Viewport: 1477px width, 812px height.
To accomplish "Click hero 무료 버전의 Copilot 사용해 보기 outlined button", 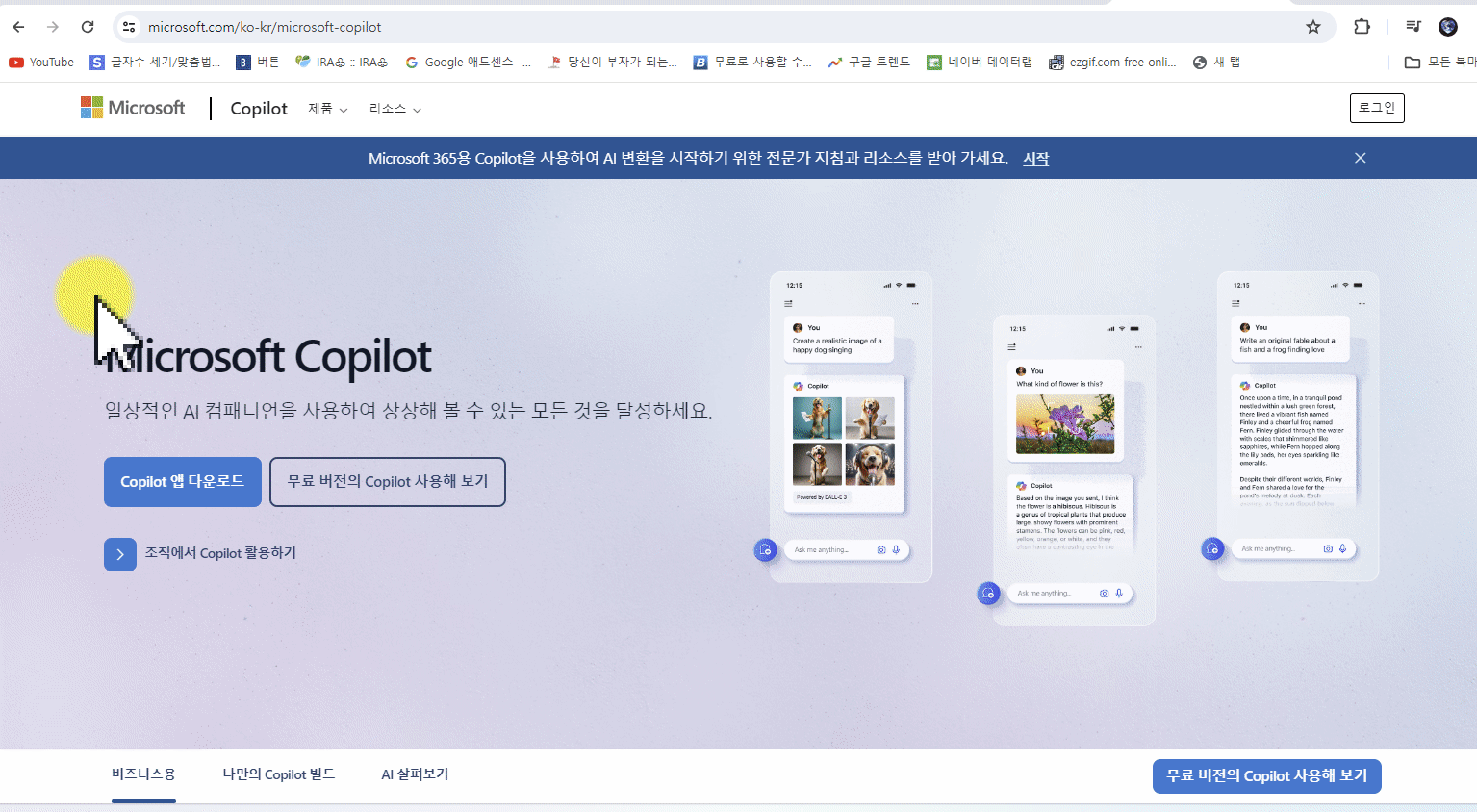I will click(x=388, y=482).
